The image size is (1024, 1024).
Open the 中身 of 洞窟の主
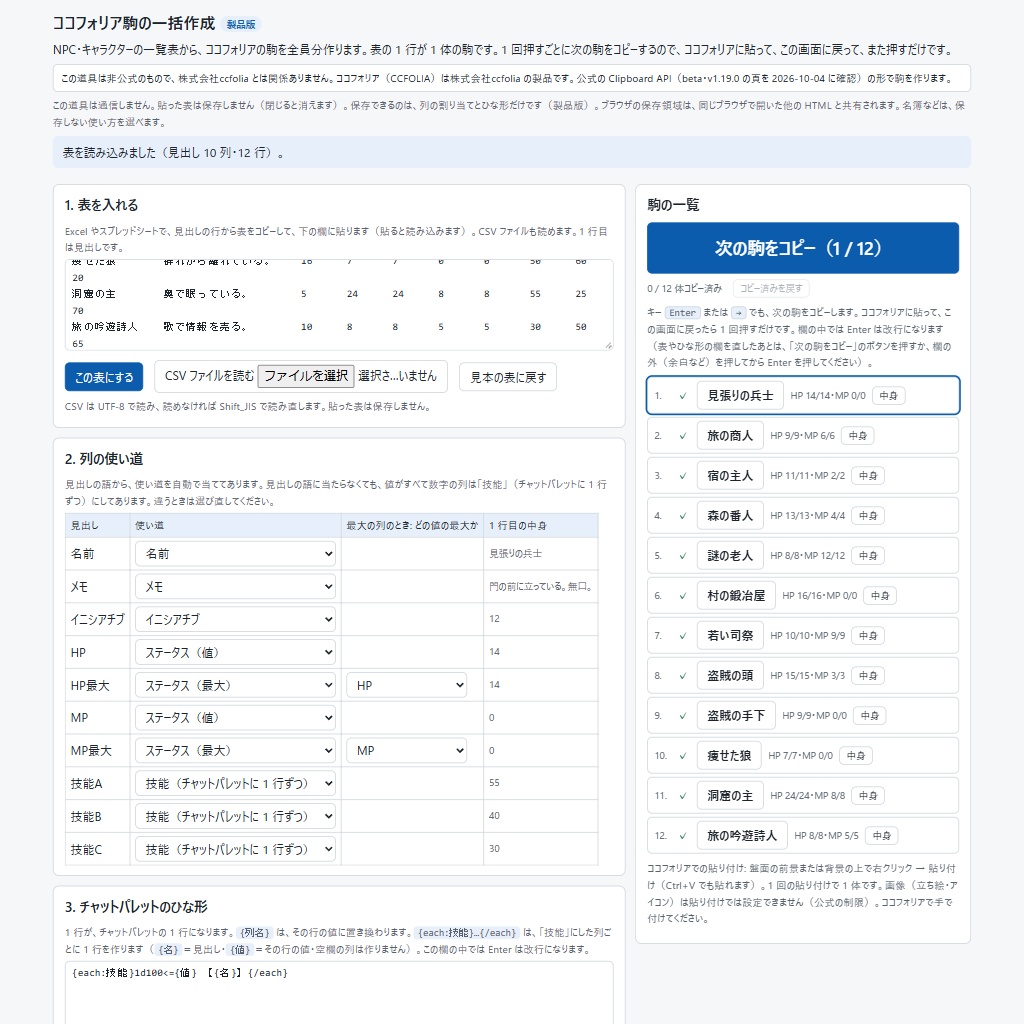(x=868, y=795)
